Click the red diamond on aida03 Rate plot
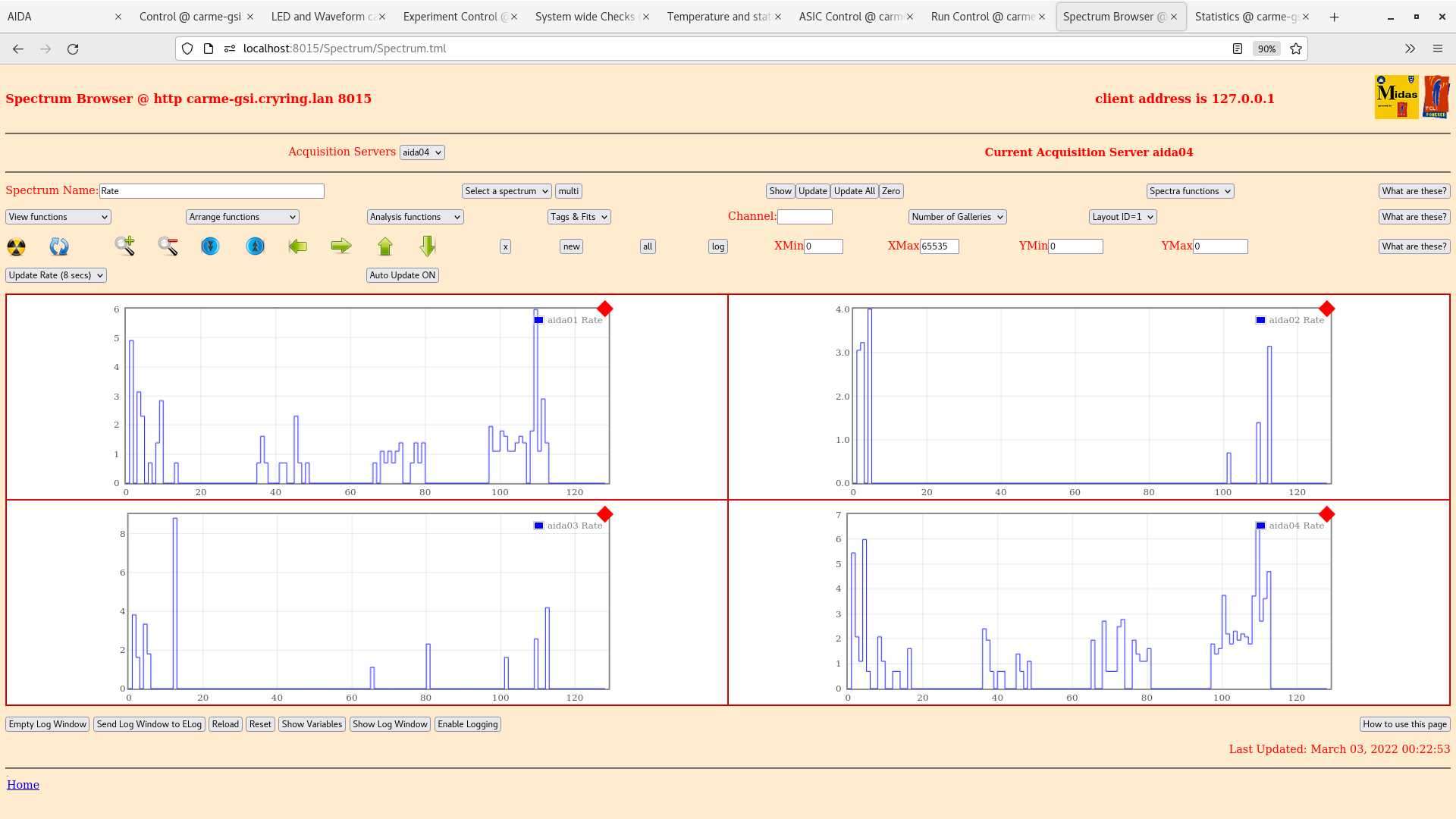The width and height of the screenshot is (1456, 819). coord(604,515)
